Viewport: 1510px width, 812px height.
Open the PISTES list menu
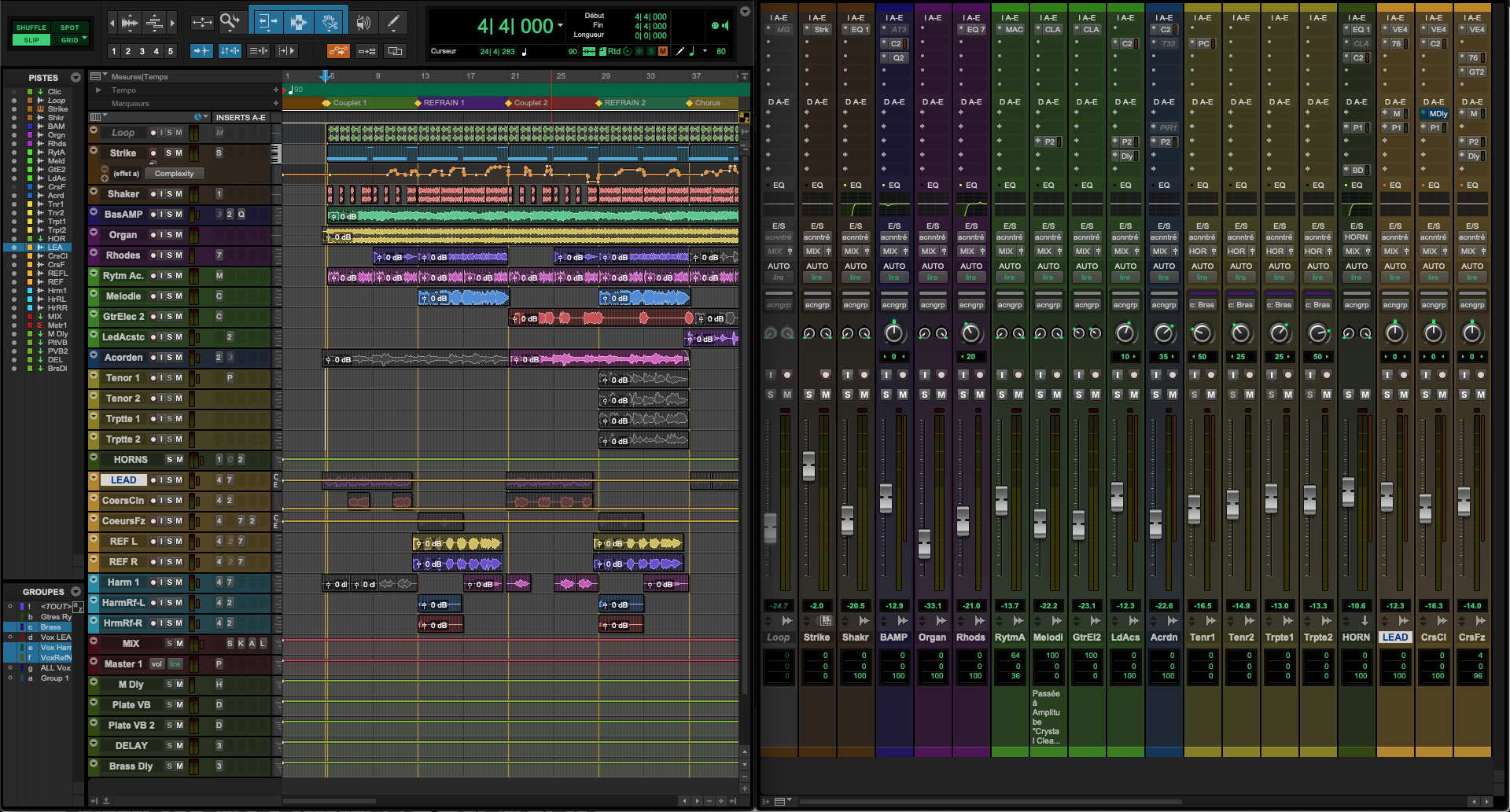(75, 78)
